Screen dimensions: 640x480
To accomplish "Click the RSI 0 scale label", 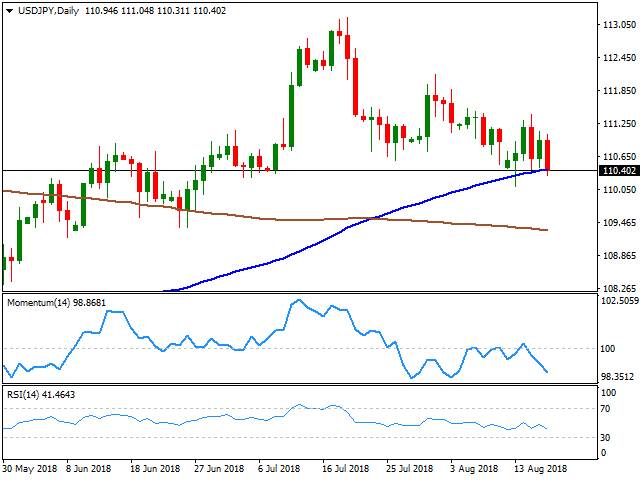I will [603, 453].
